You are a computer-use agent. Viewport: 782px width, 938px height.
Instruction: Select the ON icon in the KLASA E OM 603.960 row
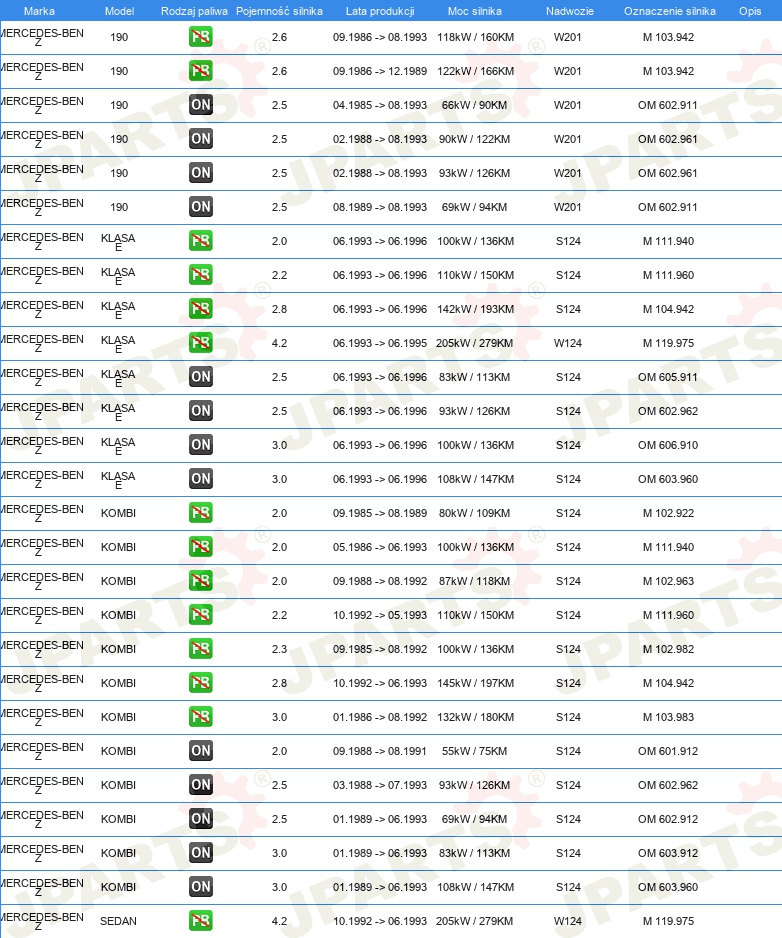coord(200,479)
